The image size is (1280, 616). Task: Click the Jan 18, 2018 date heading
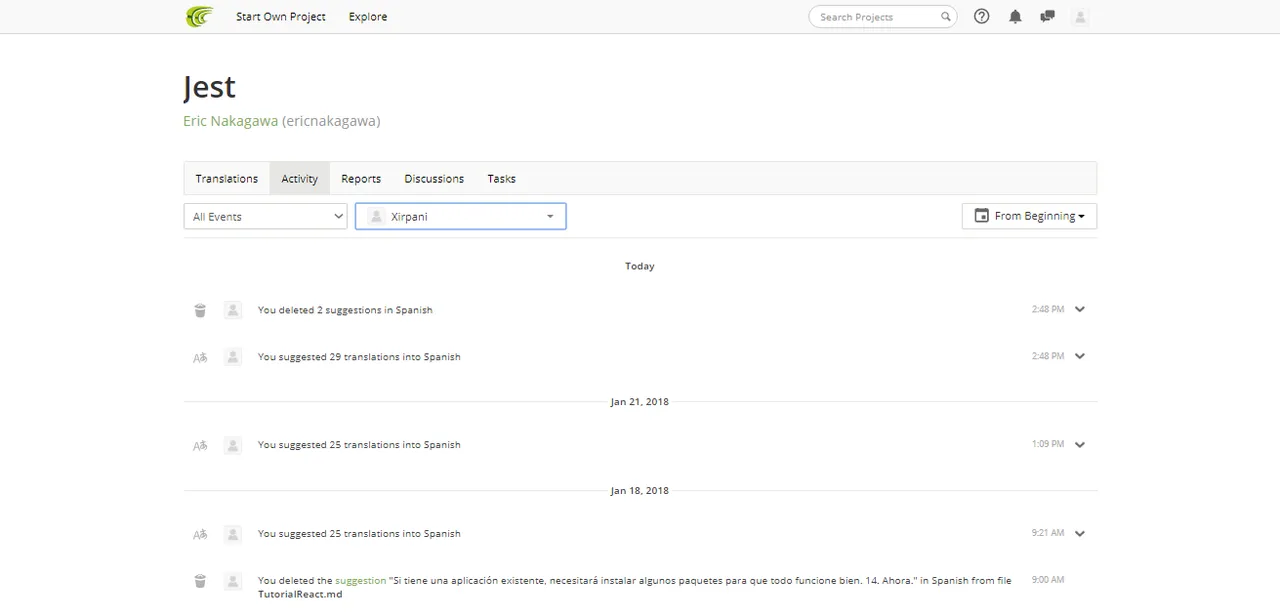[x=640, y=491]
